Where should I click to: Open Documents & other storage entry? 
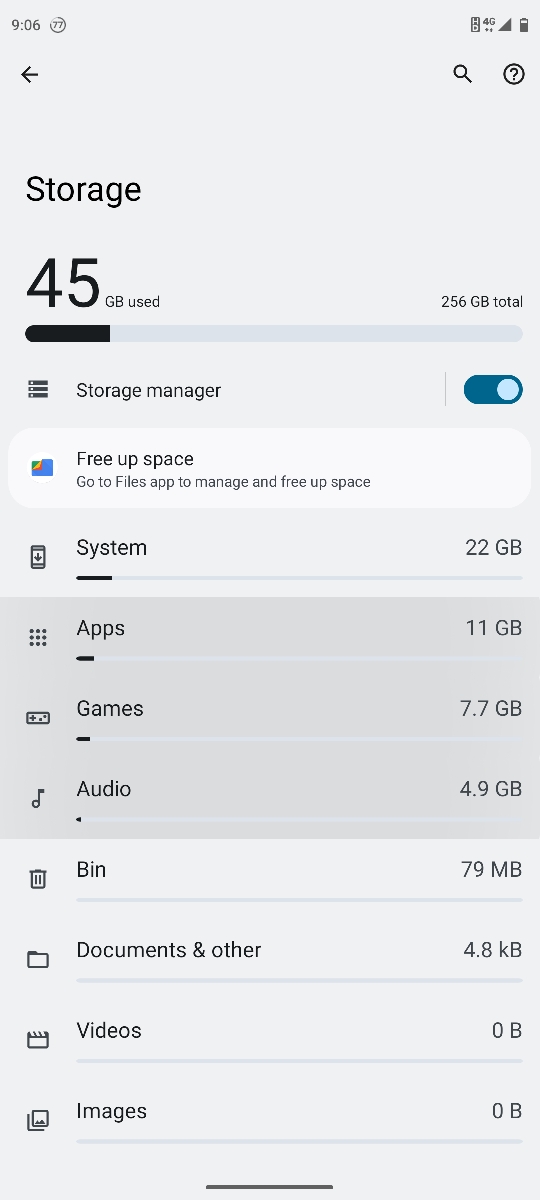(270, 959)
